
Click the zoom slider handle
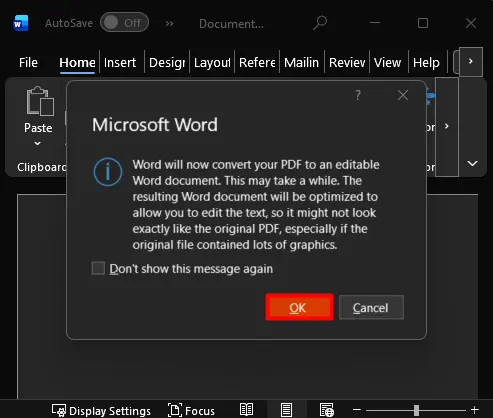[x=416, y=410]
